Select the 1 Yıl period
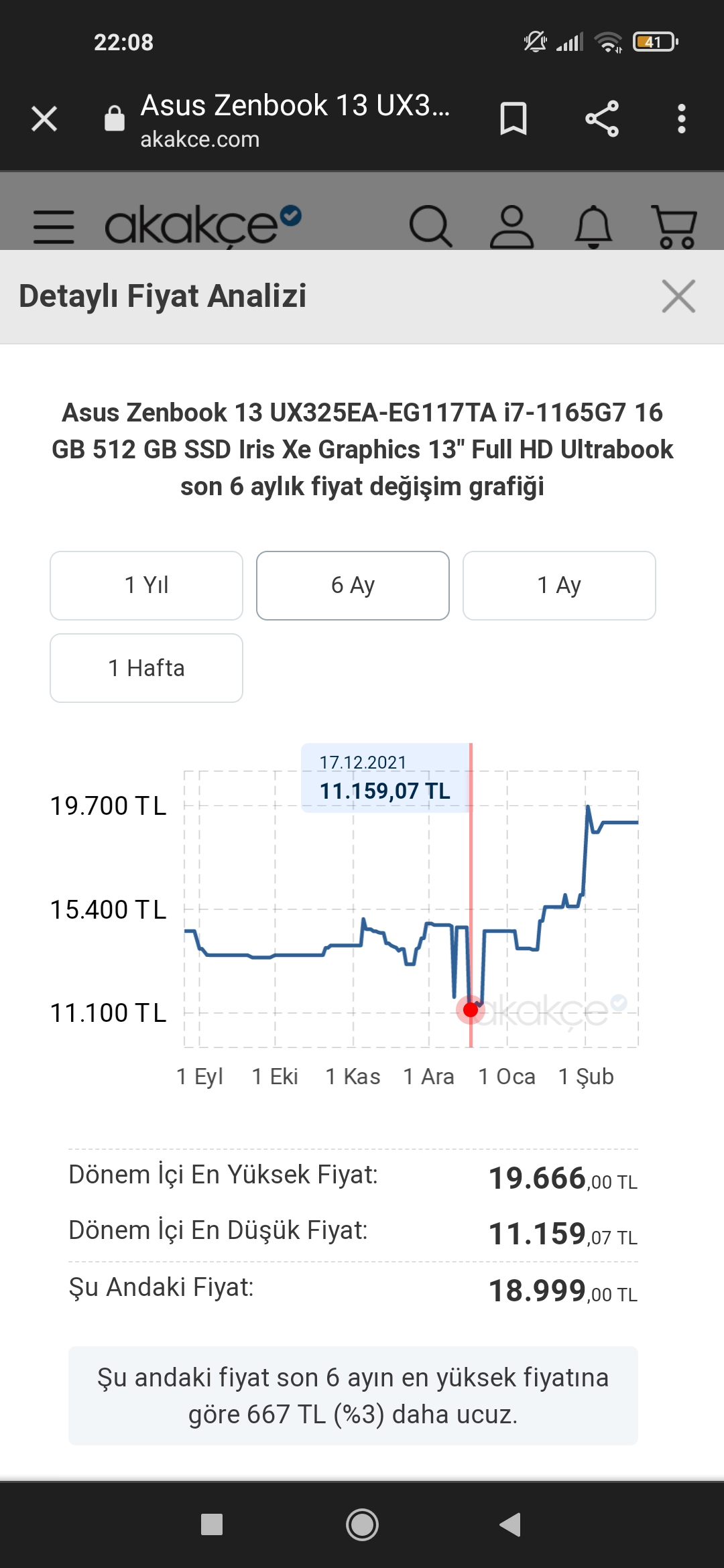The image size is (724, 1568). (x=146, y=586)
